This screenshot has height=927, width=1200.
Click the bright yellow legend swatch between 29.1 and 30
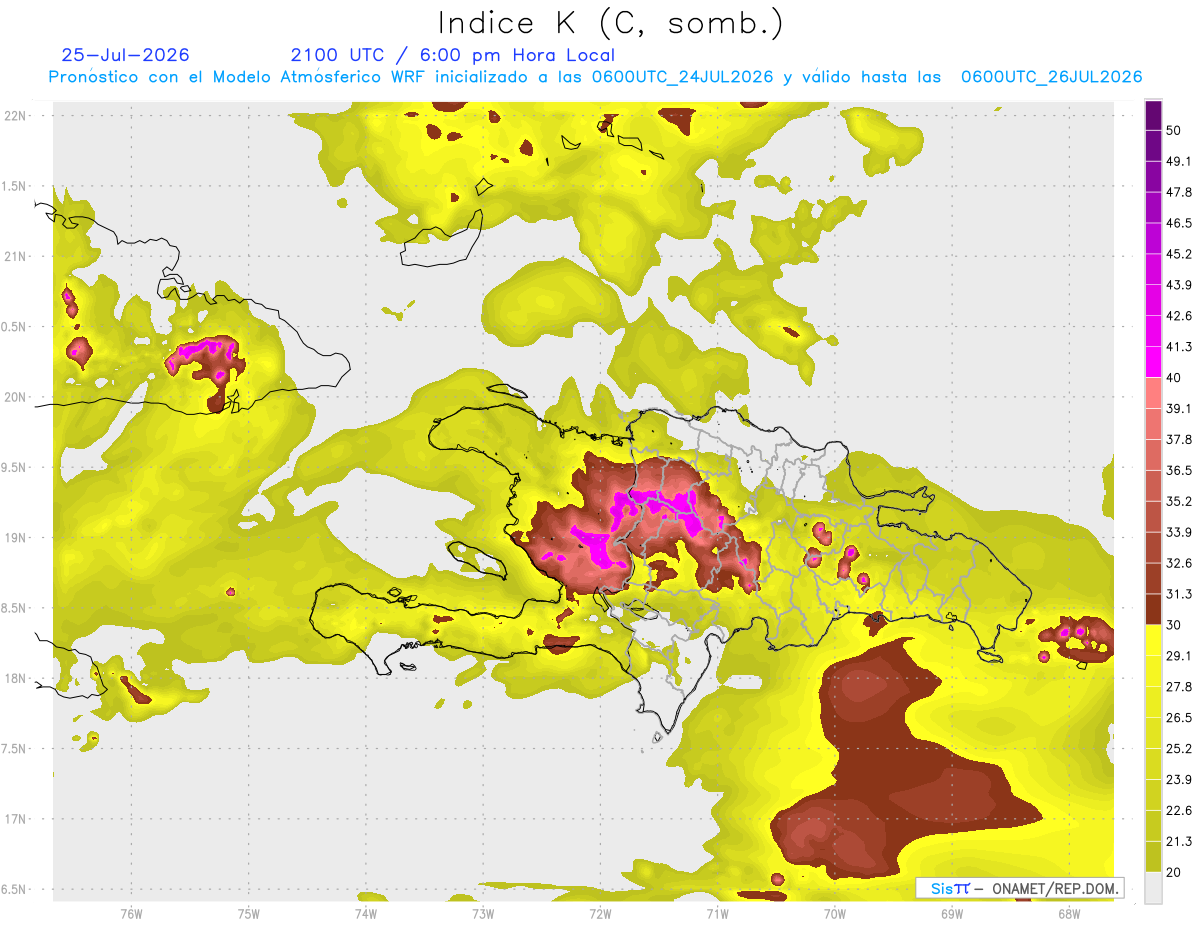pyautogui.click(x=1154, y=640)
